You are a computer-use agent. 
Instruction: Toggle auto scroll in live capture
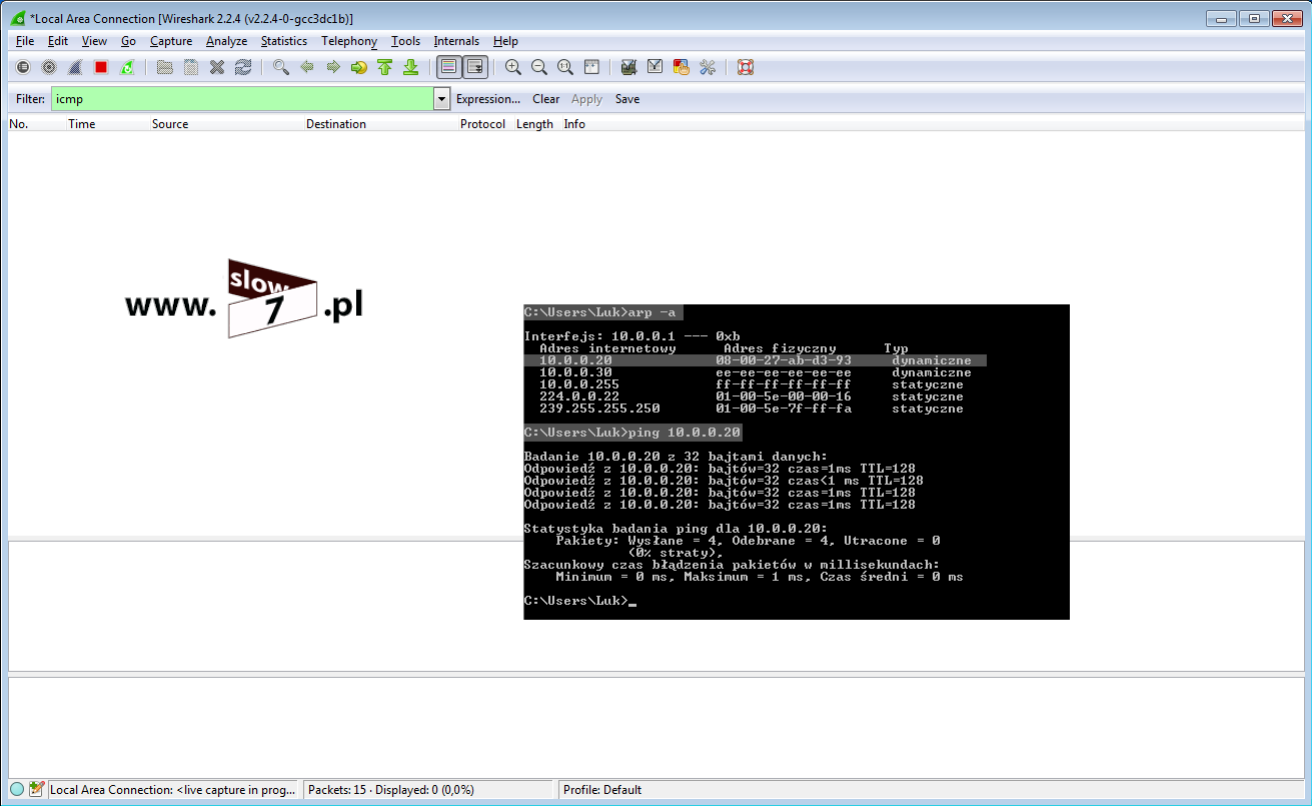[x=475, y=67]
